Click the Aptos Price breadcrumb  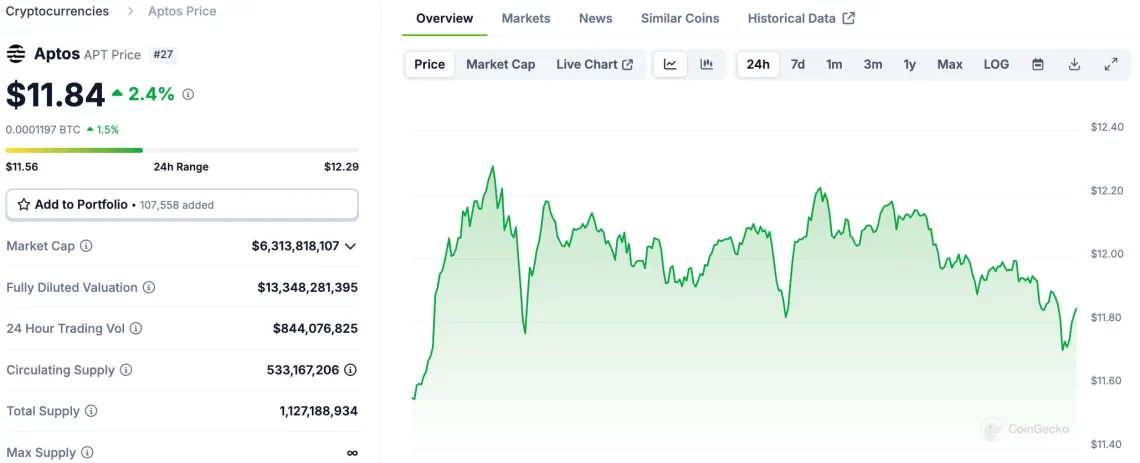pyautogui.click(x=182, y=11)
